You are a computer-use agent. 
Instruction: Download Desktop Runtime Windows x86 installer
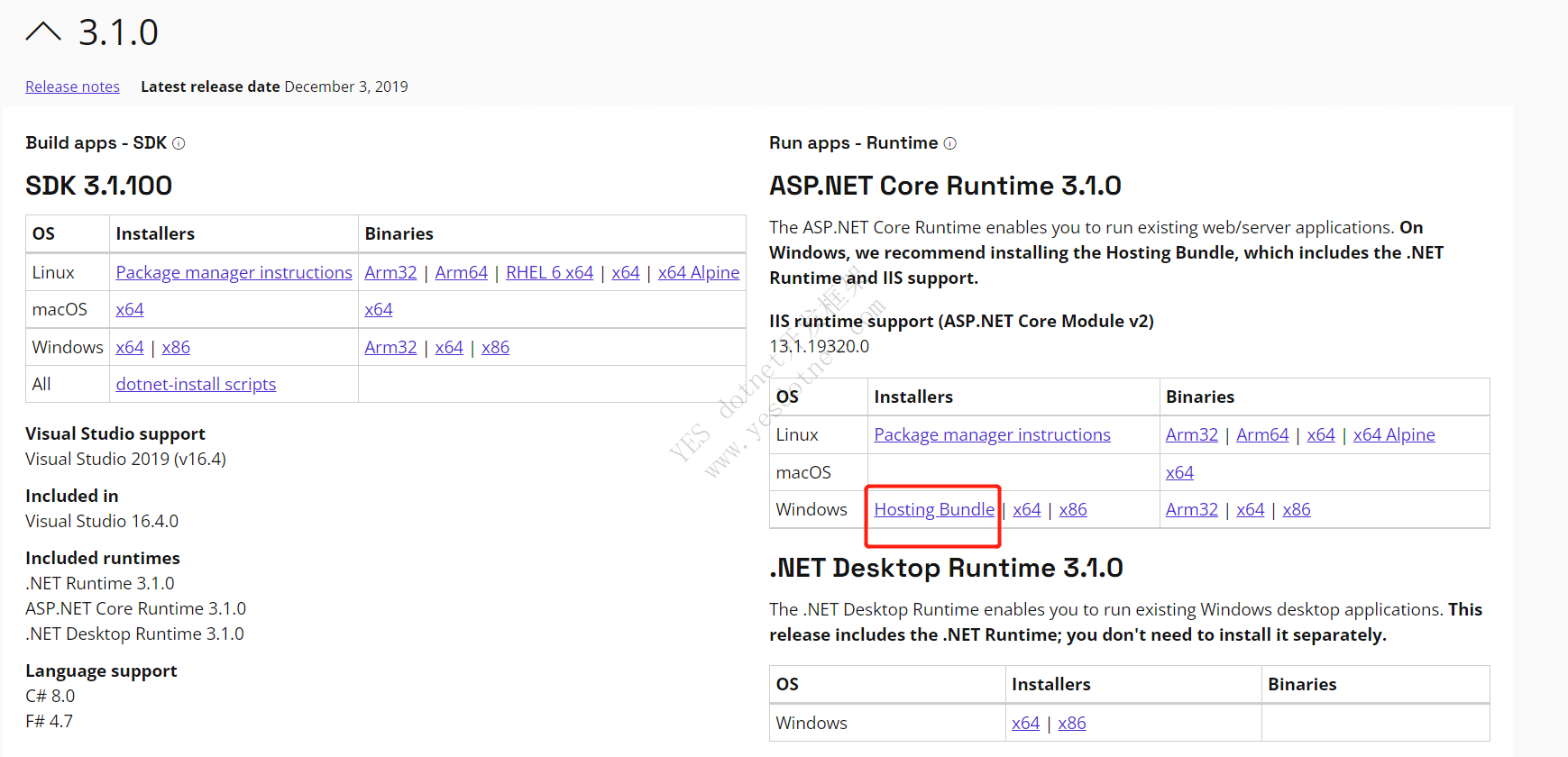(1072, 723)
